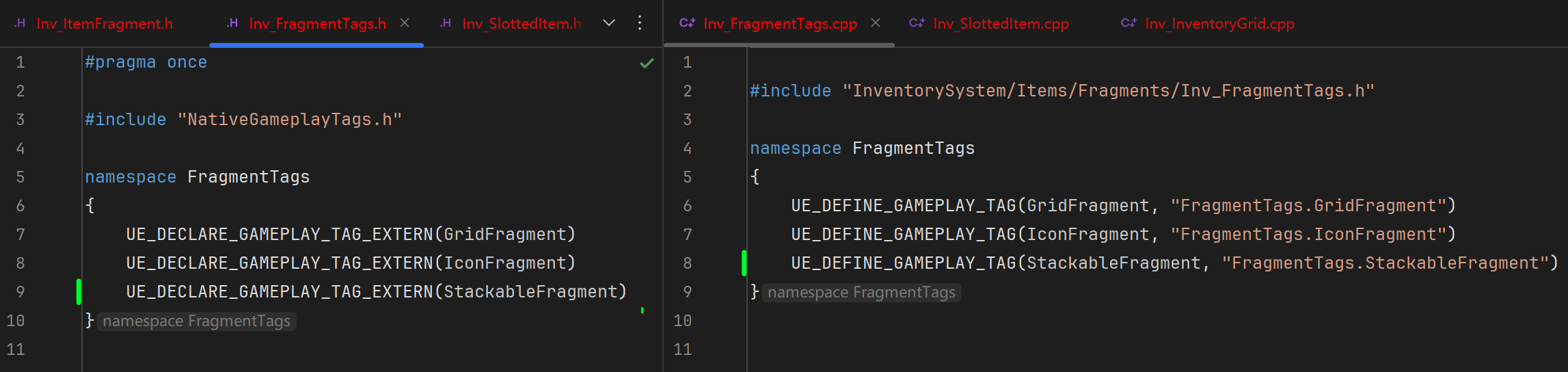Select the Inv_FragmentTags.cpp tab label
The image size is (1568, 372).
780,24
